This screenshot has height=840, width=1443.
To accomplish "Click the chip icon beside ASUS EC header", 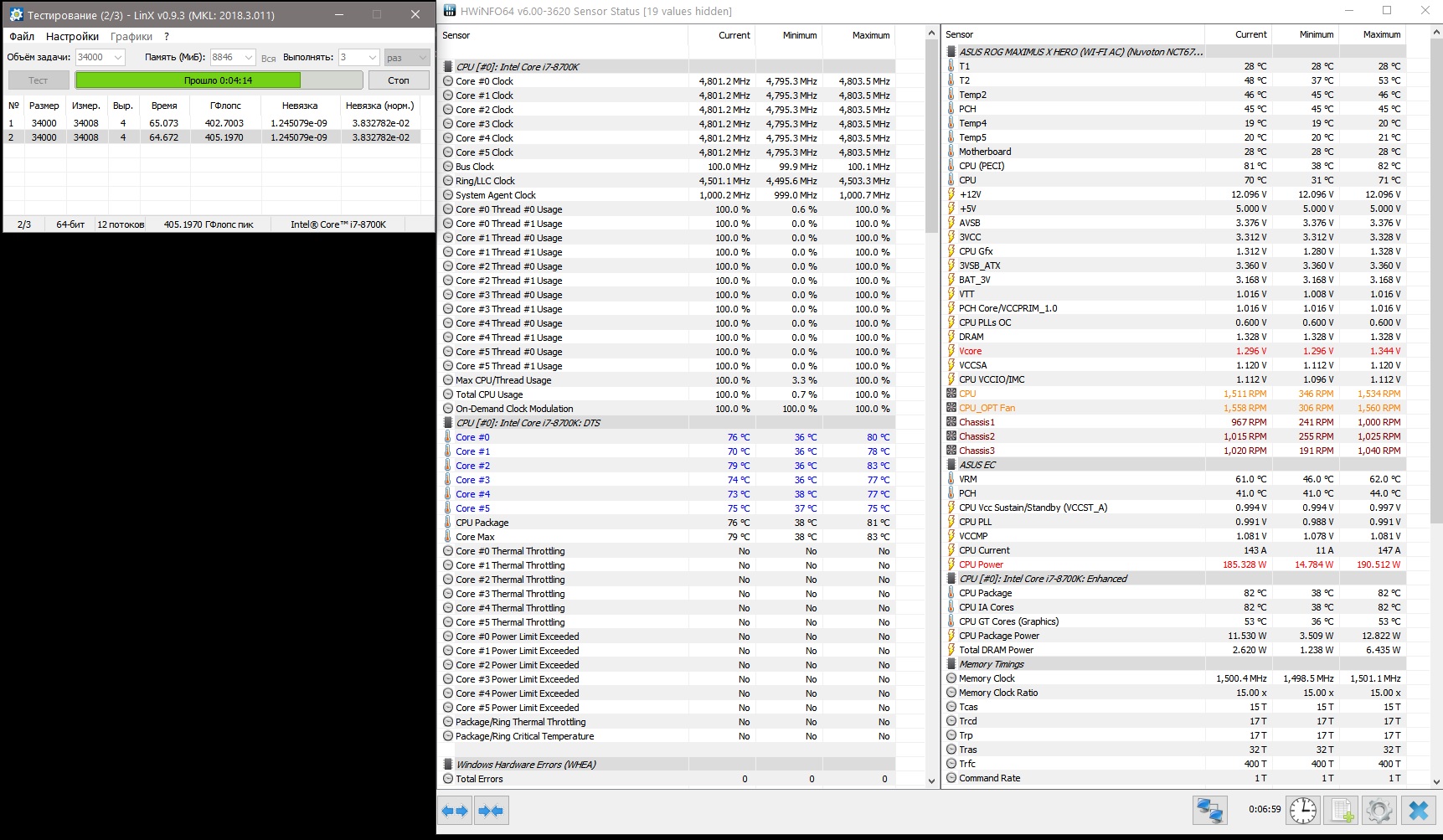I will 951,465.
